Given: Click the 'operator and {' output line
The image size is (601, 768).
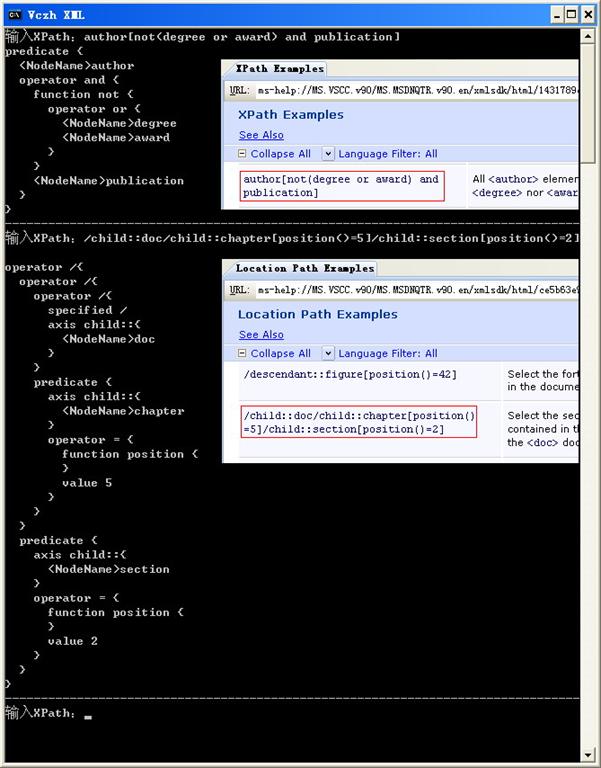Looking at the screenshot, I should click(69, 80).
